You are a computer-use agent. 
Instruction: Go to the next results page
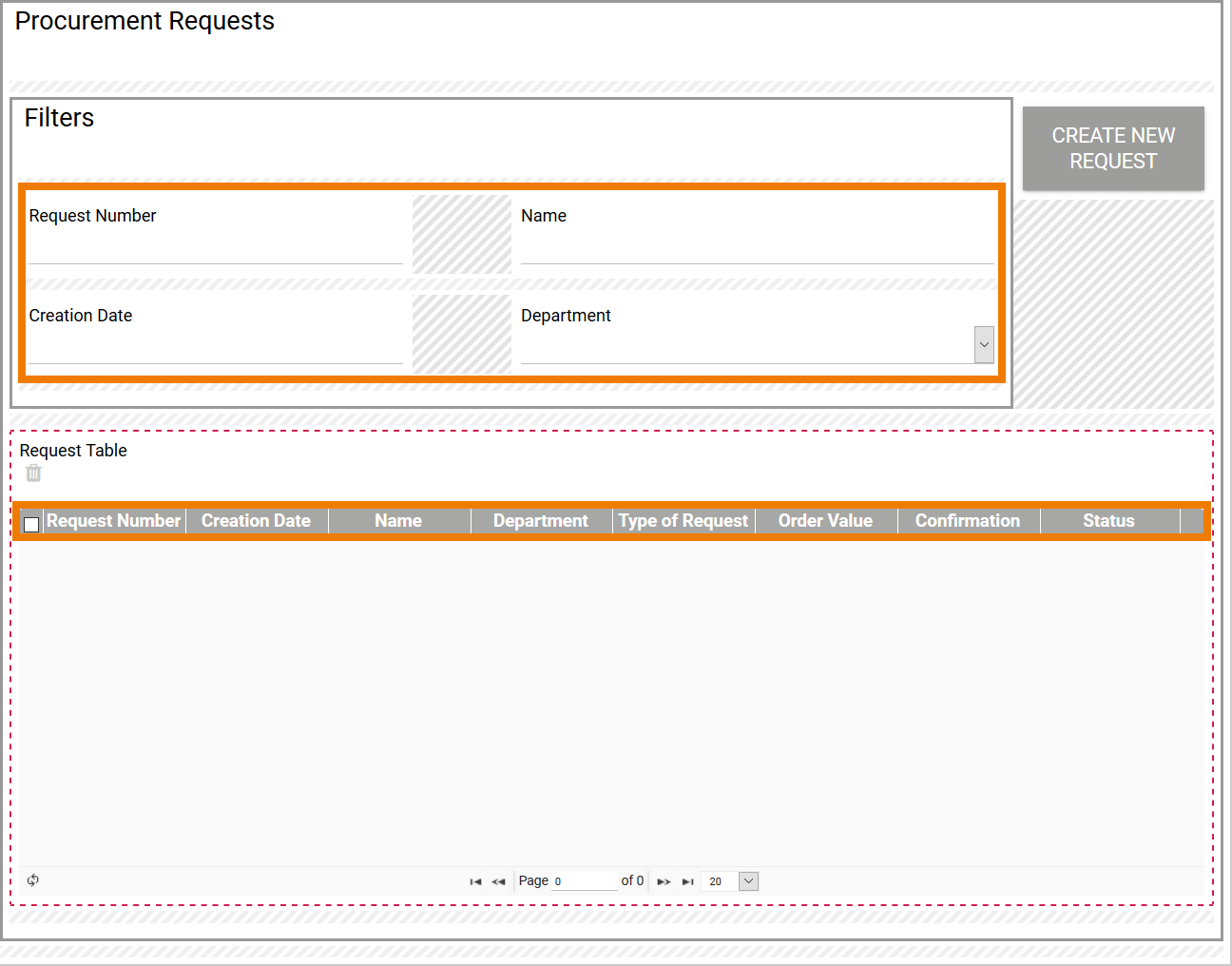pyautogui.click(x=664, y=881)
